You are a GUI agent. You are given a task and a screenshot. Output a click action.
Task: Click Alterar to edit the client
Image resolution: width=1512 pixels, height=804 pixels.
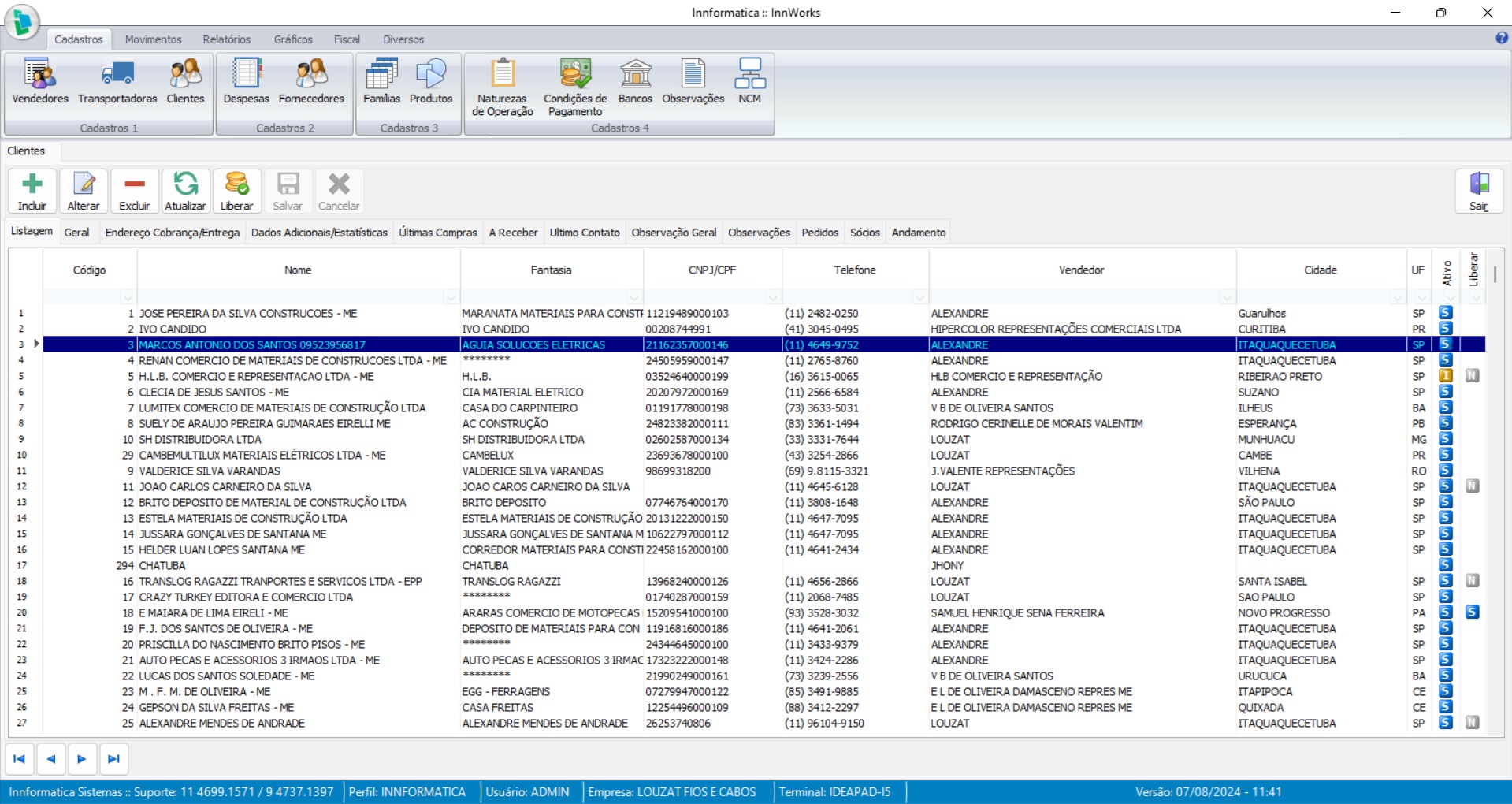pos(84,192)
